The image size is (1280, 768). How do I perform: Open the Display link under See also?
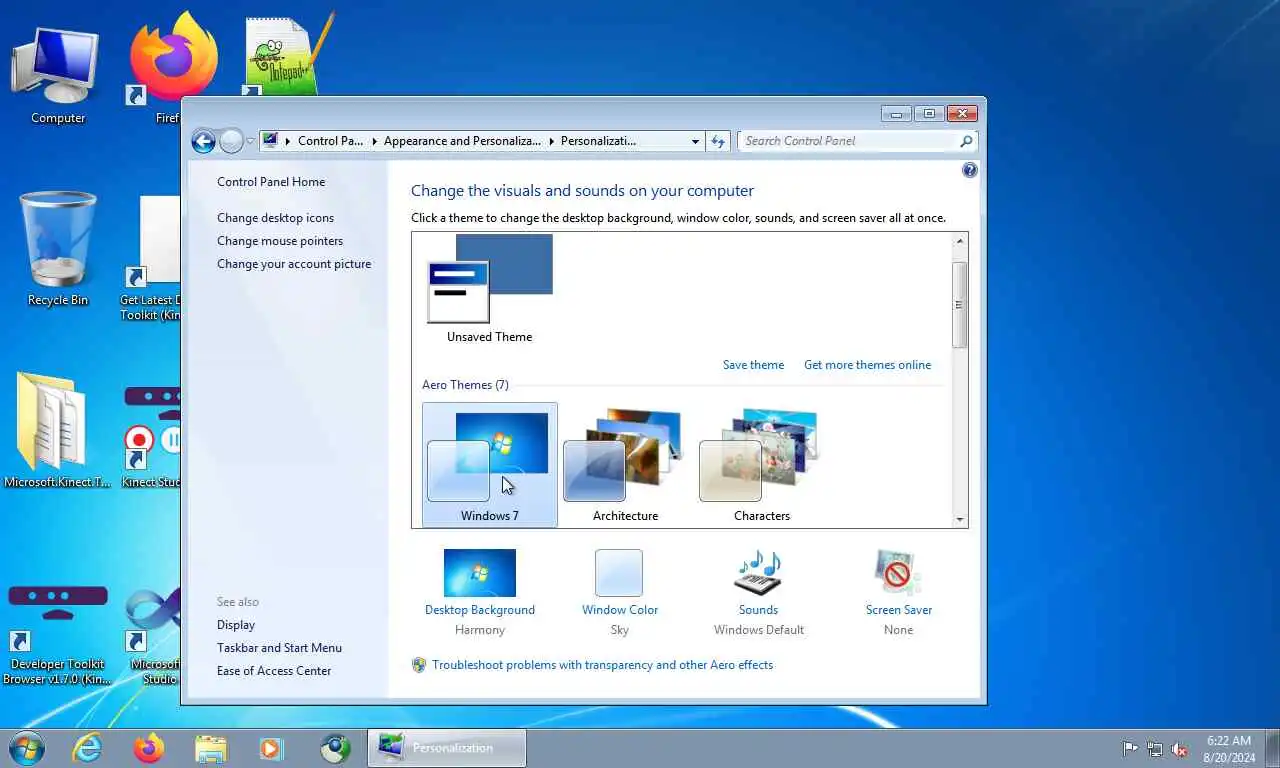point(236,625)
